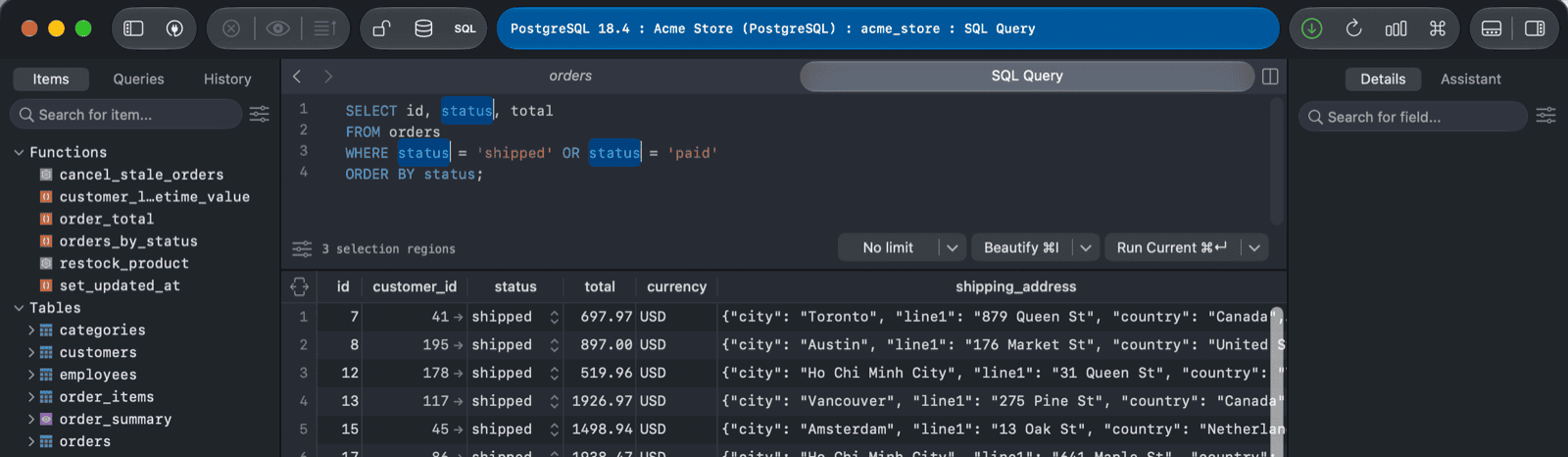Click the connection plug icon
1568x457 pixels.
click(x=174, y=28)
